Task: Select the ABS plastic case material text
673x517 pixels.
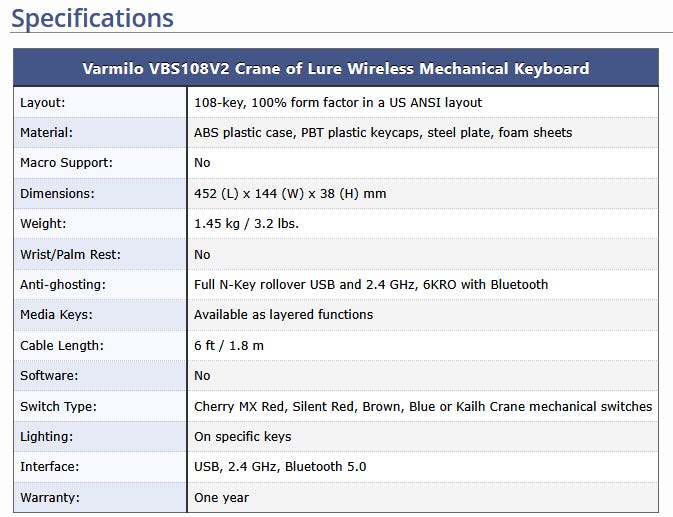Action: tap(383, 133)
